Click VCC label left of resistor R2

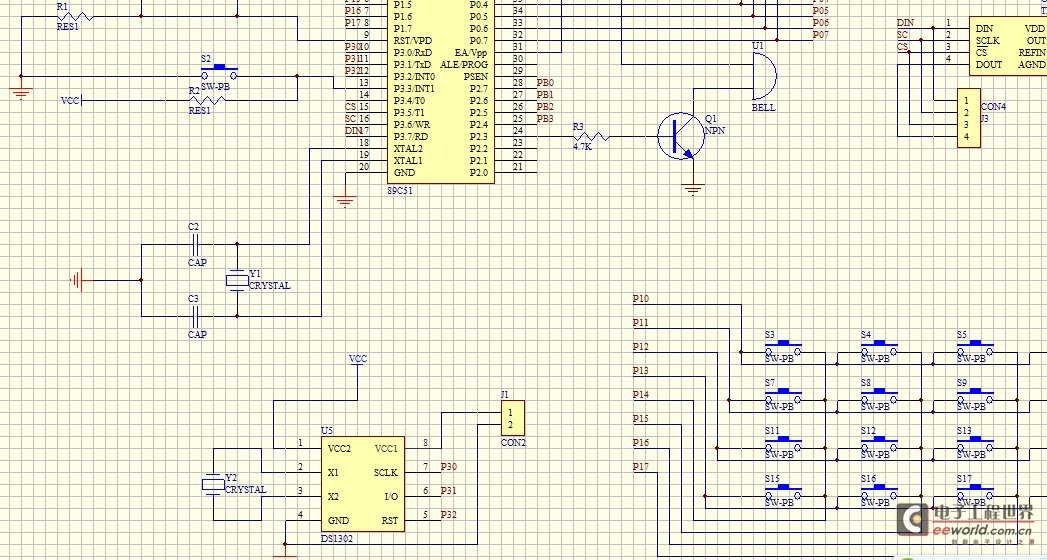coord(70,101)
